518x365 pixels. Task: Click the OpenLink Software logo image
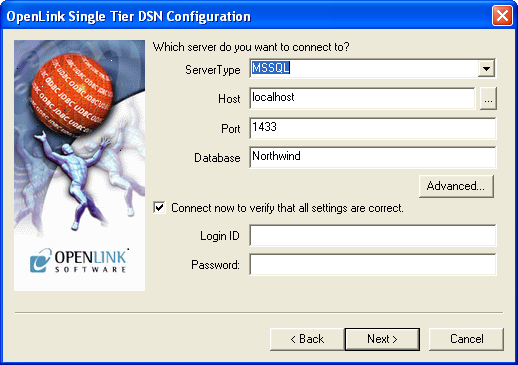coord(79,165)
